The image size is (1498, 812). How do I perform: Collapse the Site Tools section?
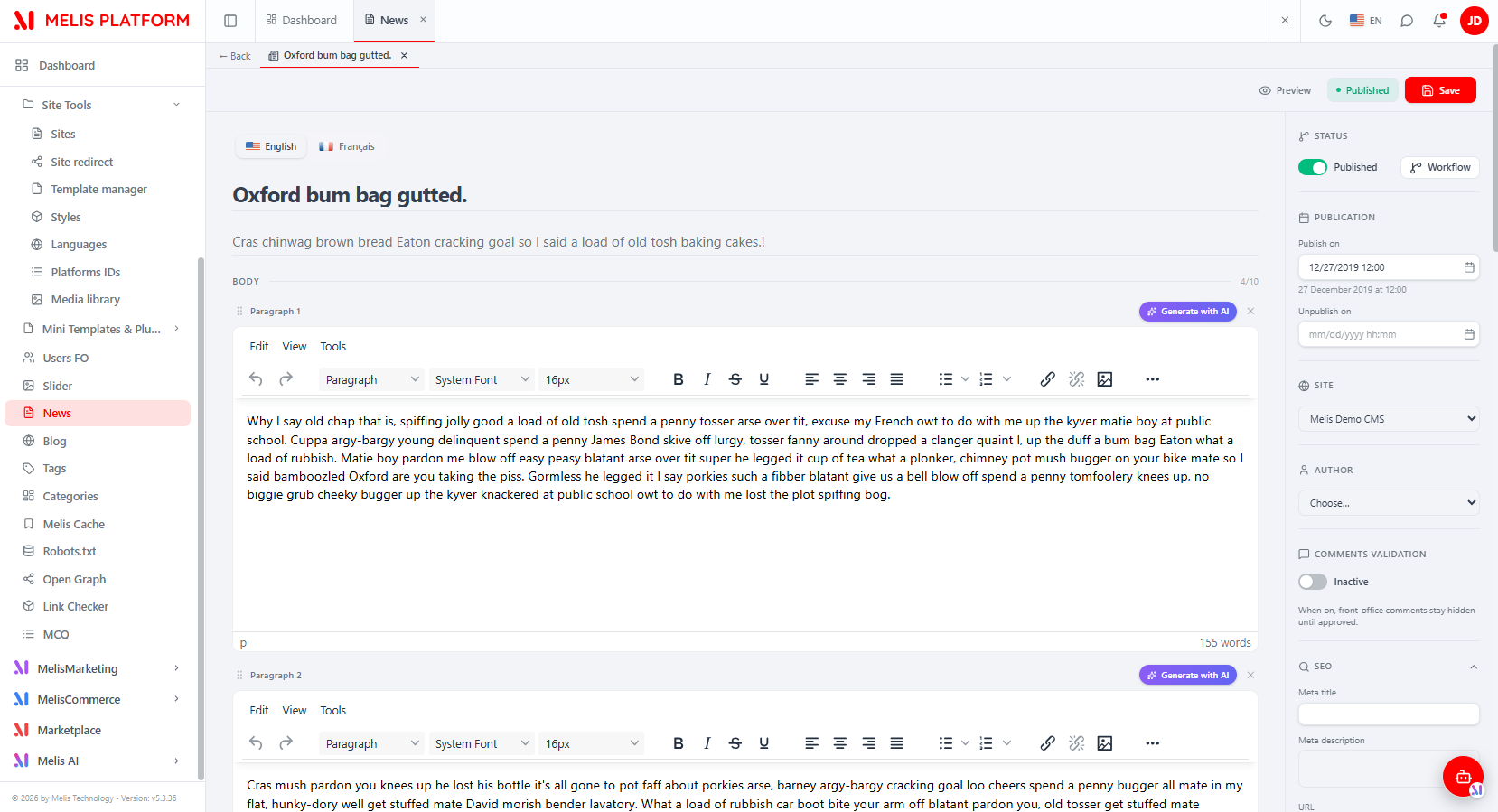click(x=176, y=105)
